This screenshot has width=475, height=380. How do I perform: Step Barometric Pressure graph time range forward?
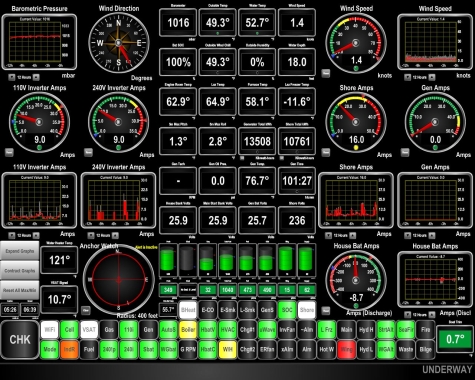pos(36,77)
